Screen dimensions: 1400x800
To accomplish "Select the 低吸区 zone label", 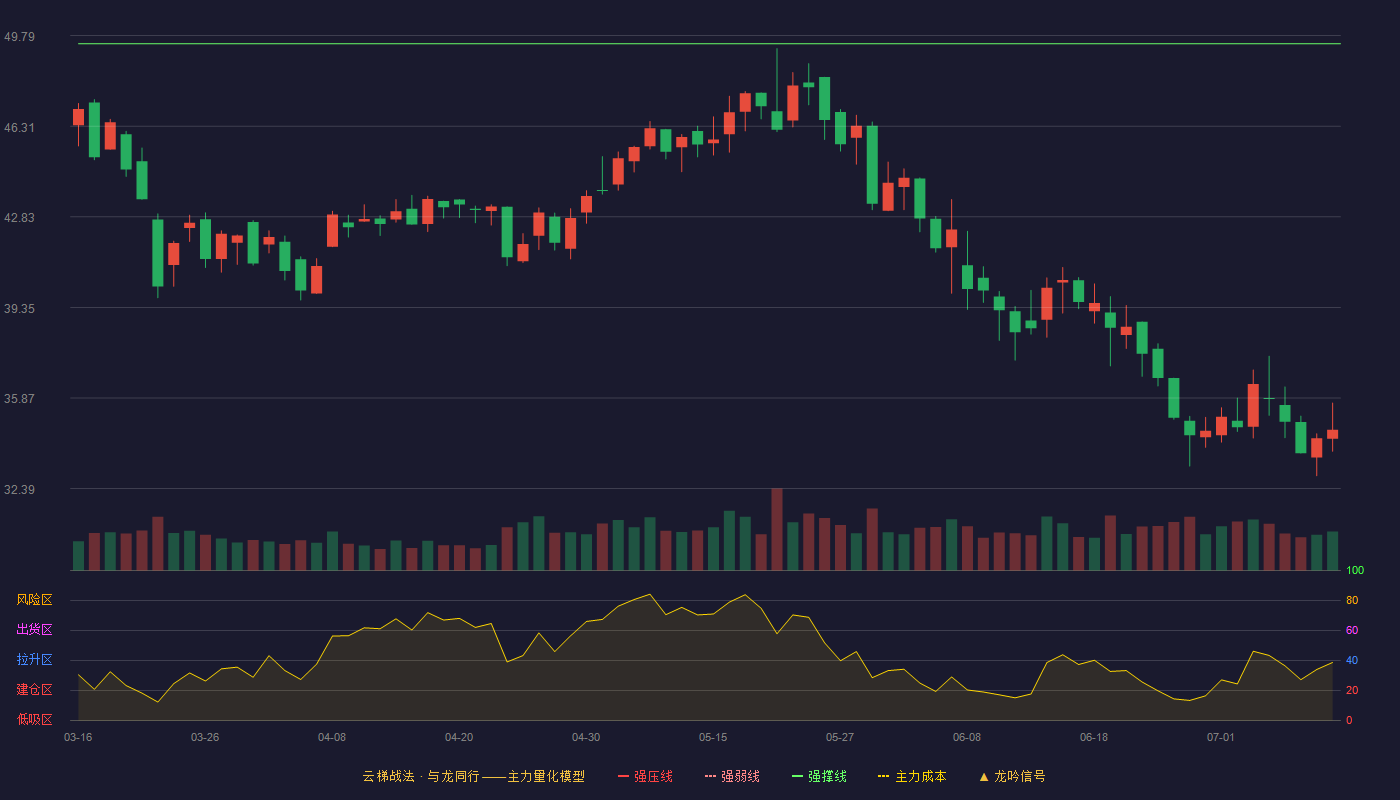I will (34, 719).
